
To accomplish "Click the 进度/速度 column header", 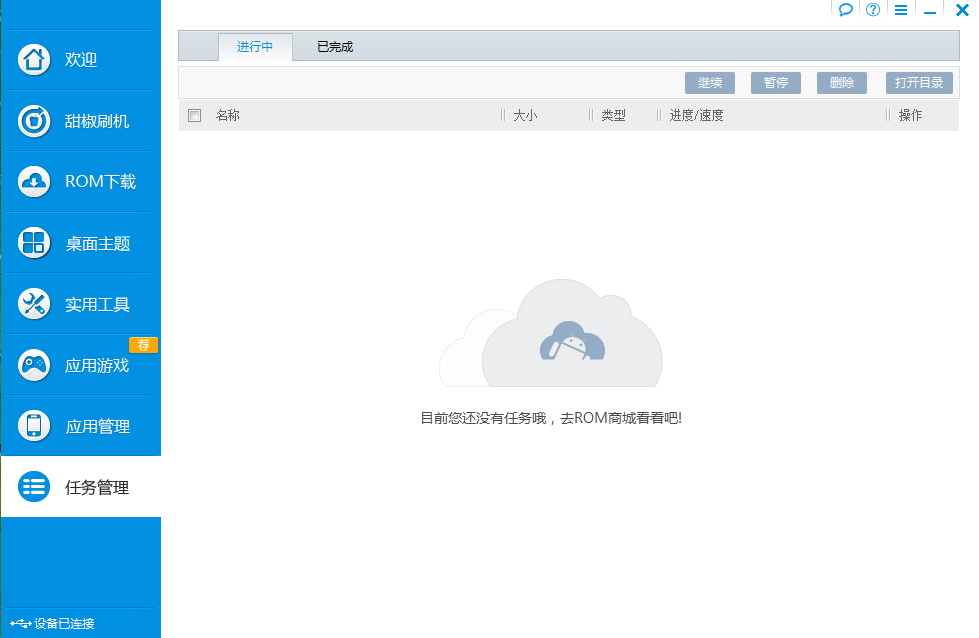I will [696, 115].
